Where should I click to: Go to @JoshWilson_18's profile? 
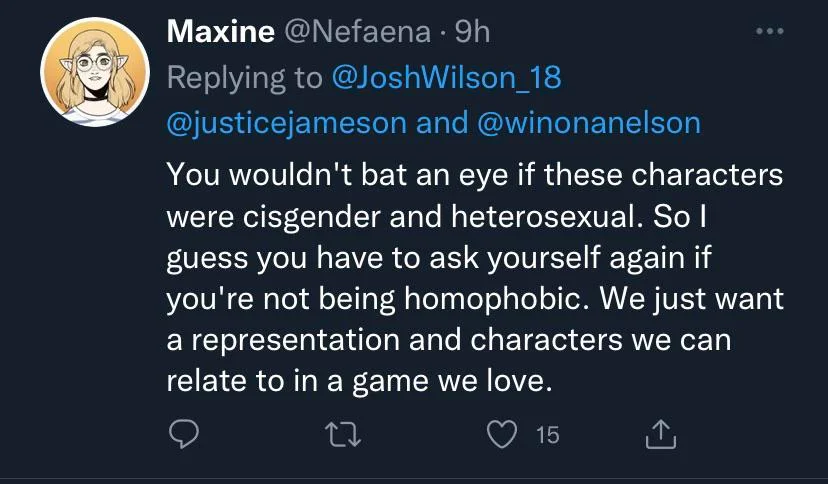coord(446,78)
